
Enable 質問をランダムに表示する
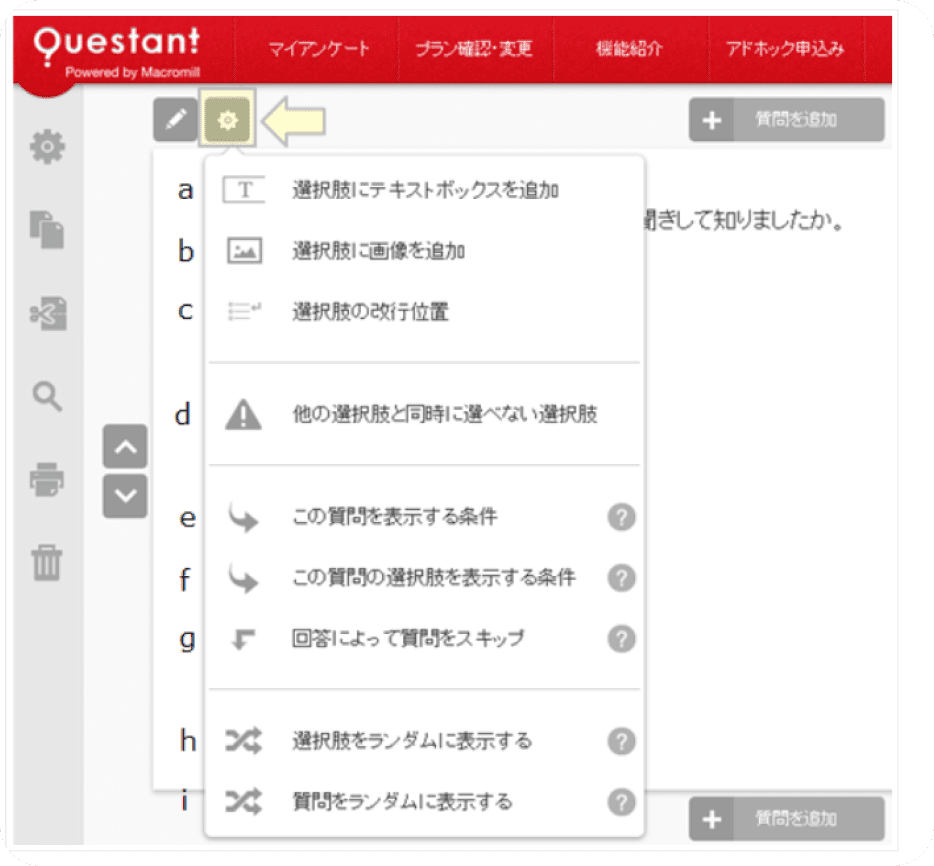(x=404, y=801)
